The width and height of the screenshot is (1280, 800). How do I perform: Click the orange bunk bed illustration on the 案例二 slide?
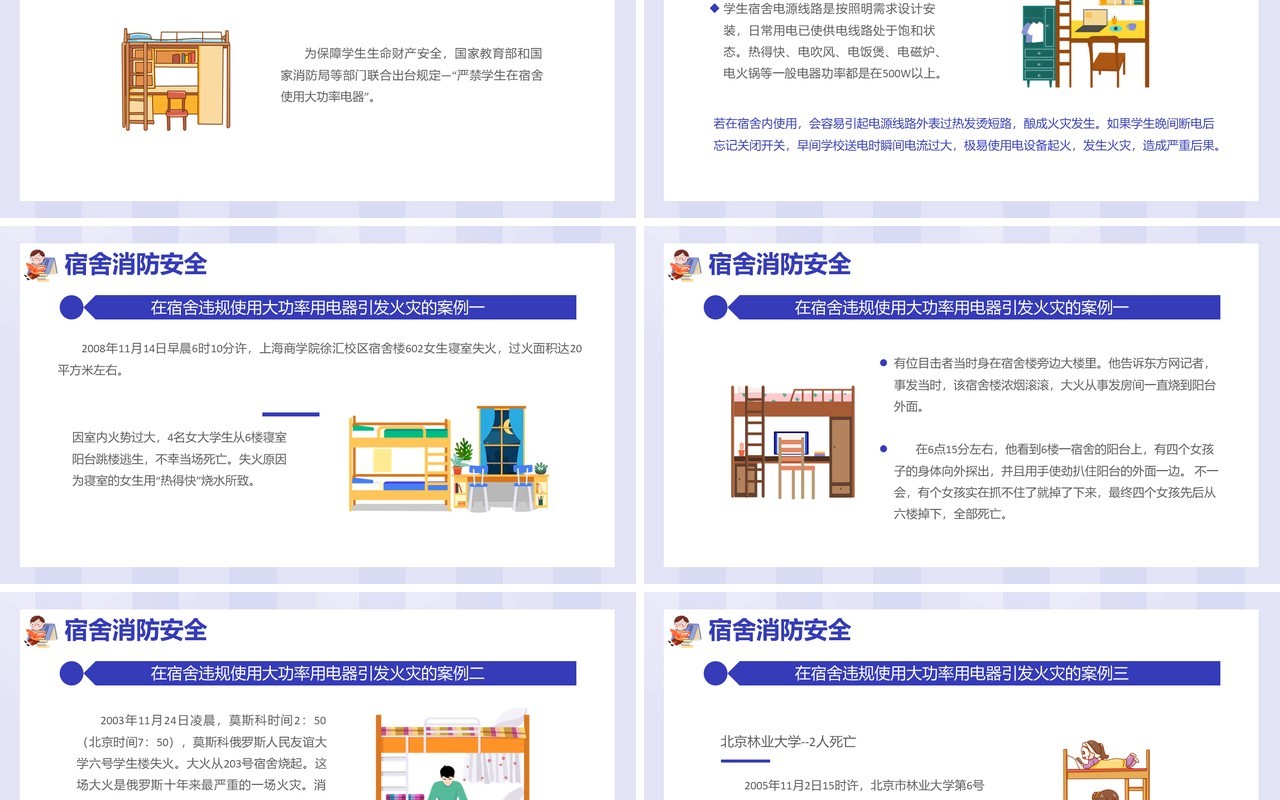click(x=453, y=755)
